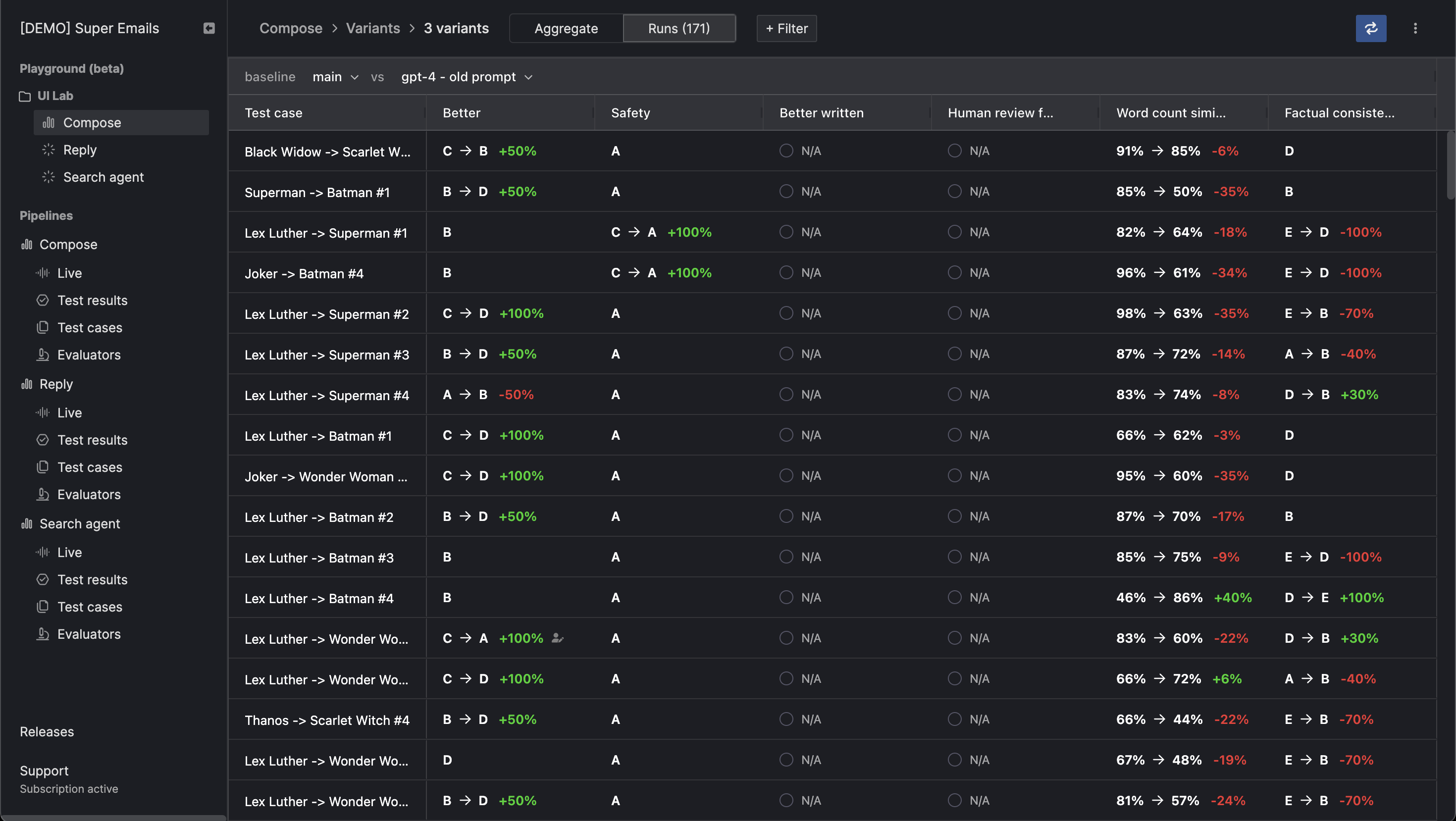Screen dimensions: 1456x821
Task: Collapse the sidebar with the panel icon
Action: click(x=209, y=28)
